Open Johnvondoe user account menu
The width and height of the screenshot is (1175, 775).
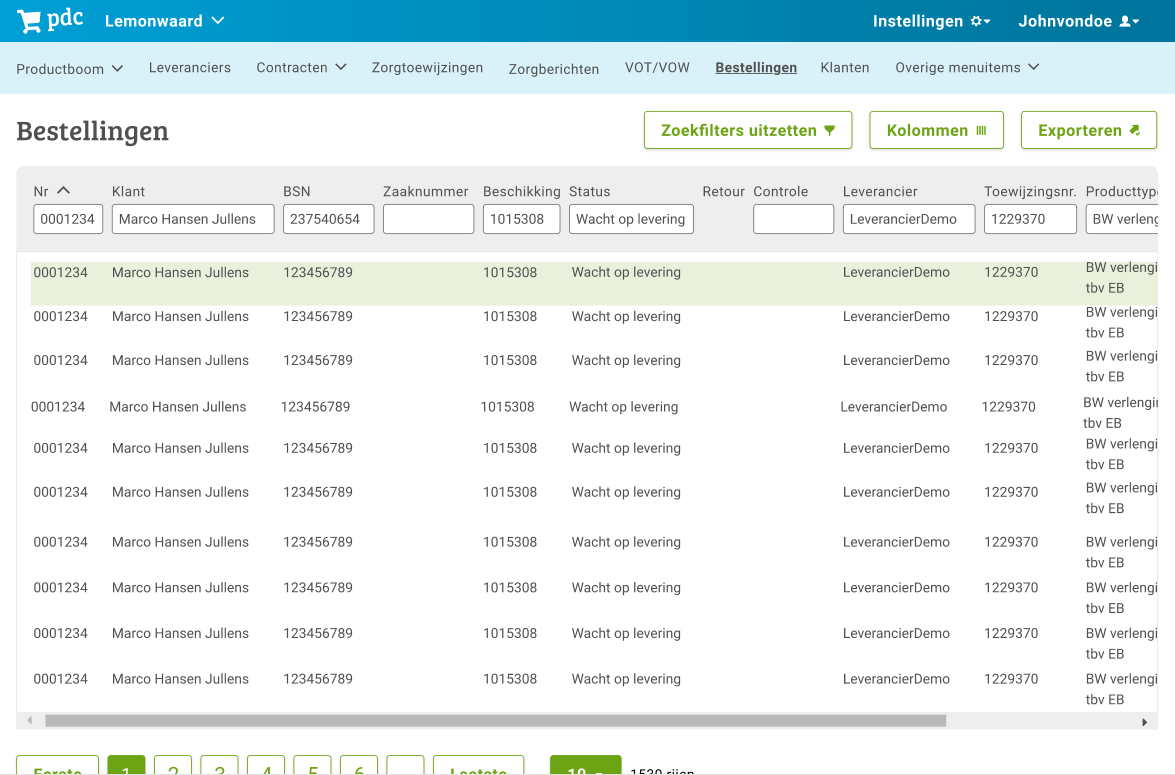(x=1078, y=21)
